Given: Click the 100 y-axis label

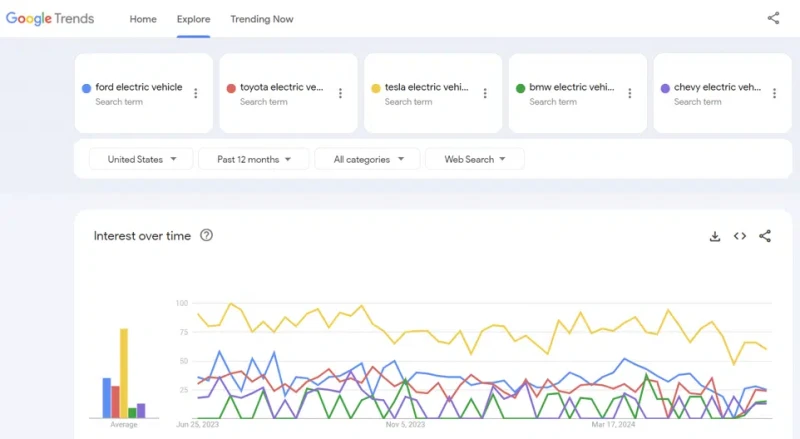Looking at the screenshot, I should 182,303.
